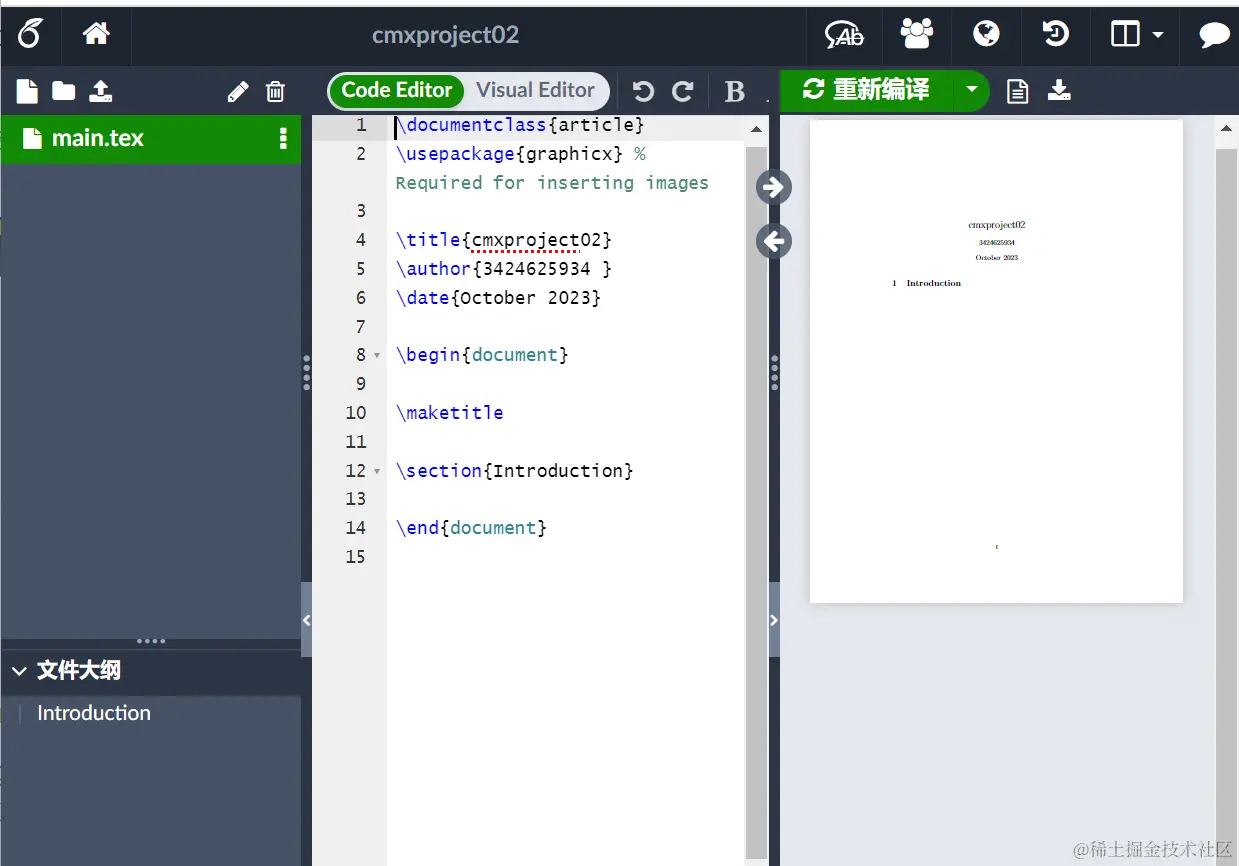
Task: Open the submit globe icon
Action: [x=986, y=34]
